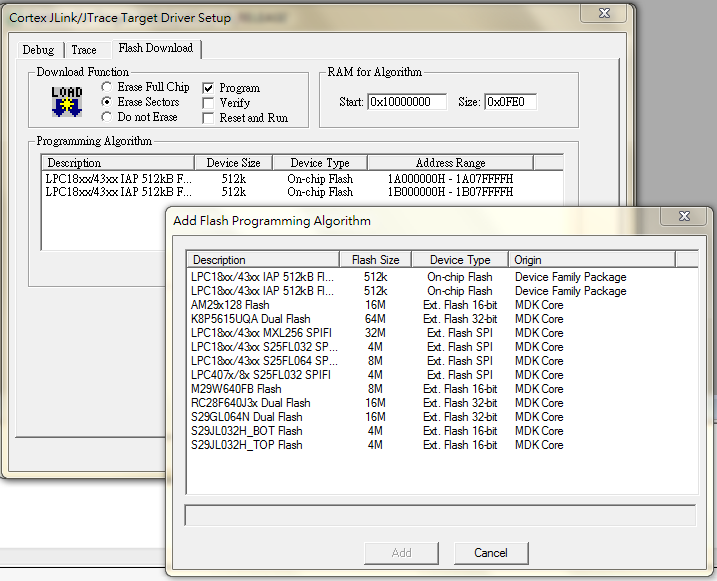Cancel the Add Flash Programming Algorithm dialog
This screenshot has width=717, height=581.
(x=491, y=553)
